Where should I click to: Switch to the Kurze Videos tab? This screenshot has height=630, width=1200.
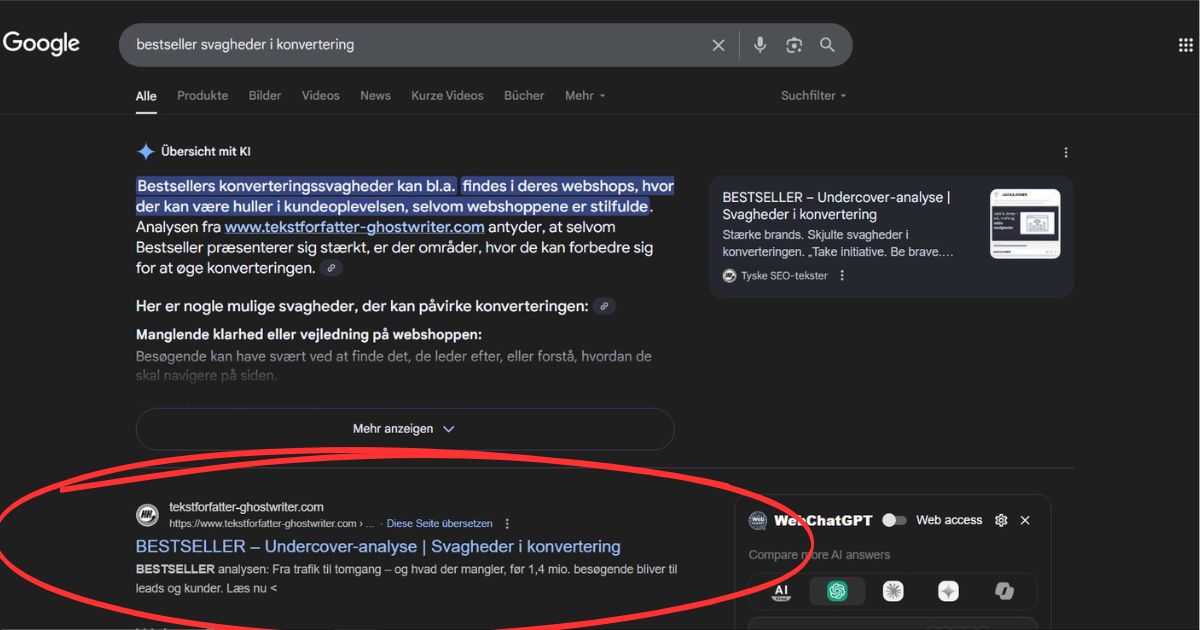447,96
